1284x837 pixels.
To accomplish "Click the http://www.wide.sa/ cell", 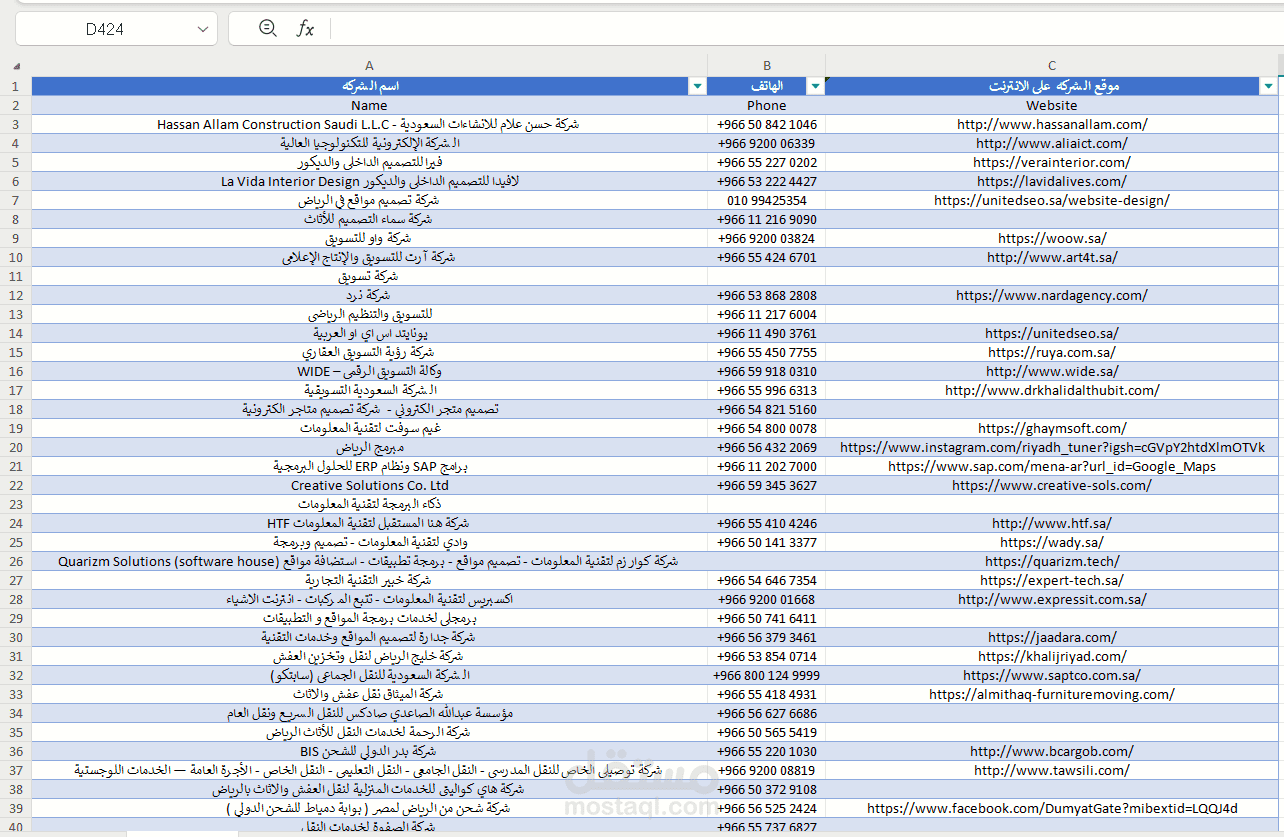I will pos(1052,371).
